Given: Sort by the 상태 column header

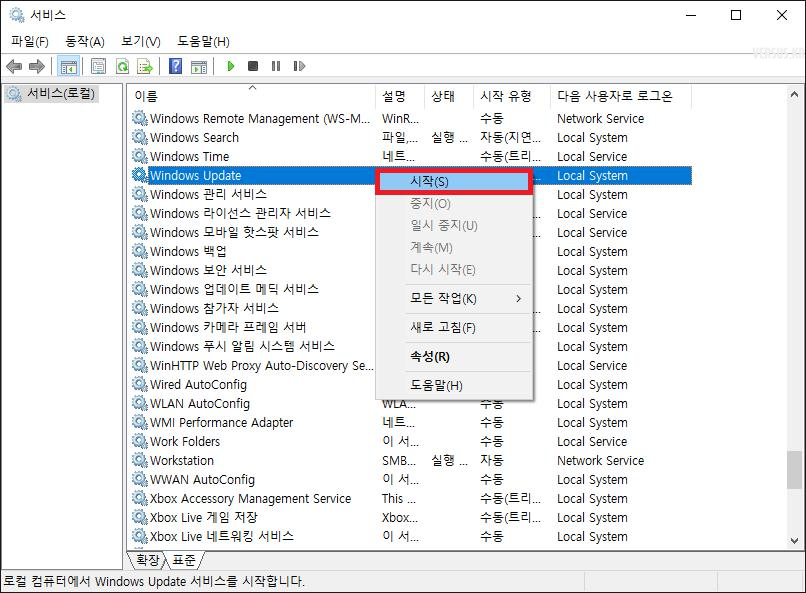Looking at the screenshot, I should click(x=449, y=96).
